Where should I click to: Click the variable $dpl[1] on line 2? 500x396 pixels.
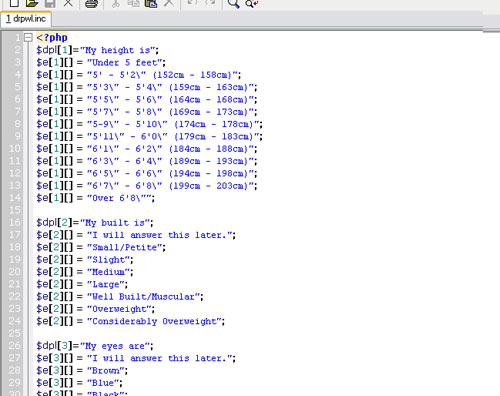point(54,50)
